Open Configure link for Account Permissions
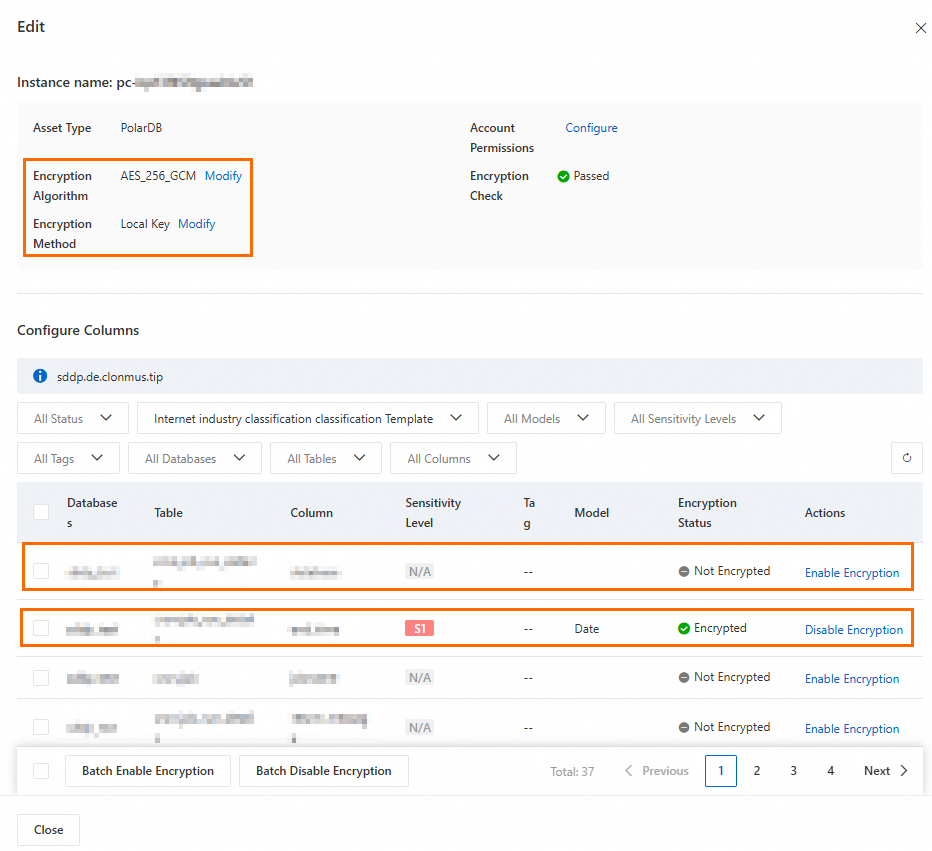 (591, 128)
